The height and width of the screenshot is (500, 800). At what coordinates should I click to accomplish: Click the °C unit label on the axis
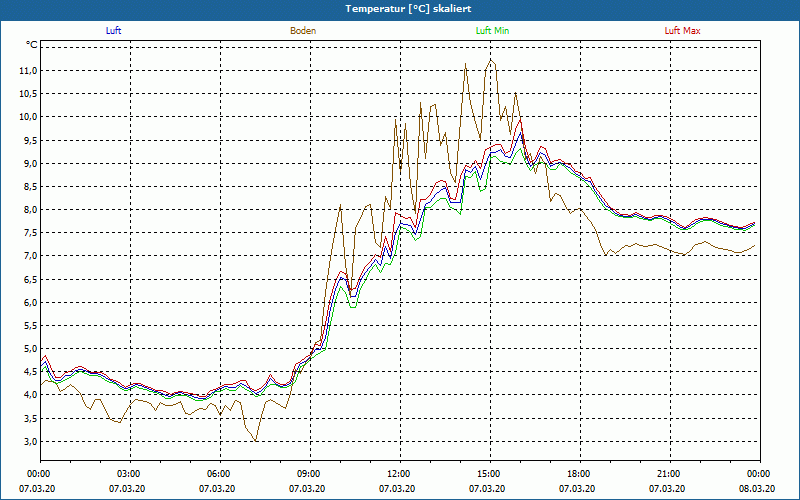pos(32,45)
